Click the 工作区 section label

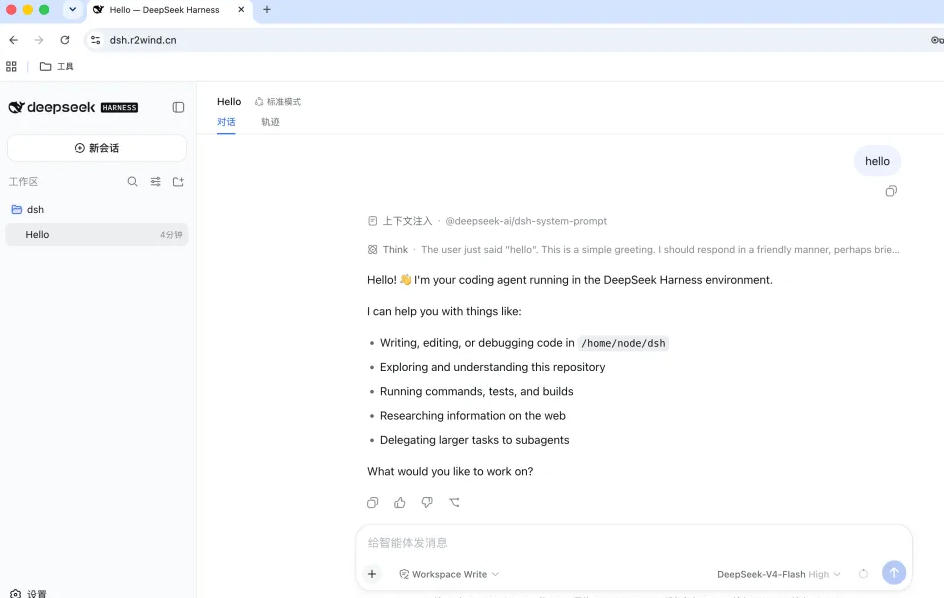click(23, 182)
